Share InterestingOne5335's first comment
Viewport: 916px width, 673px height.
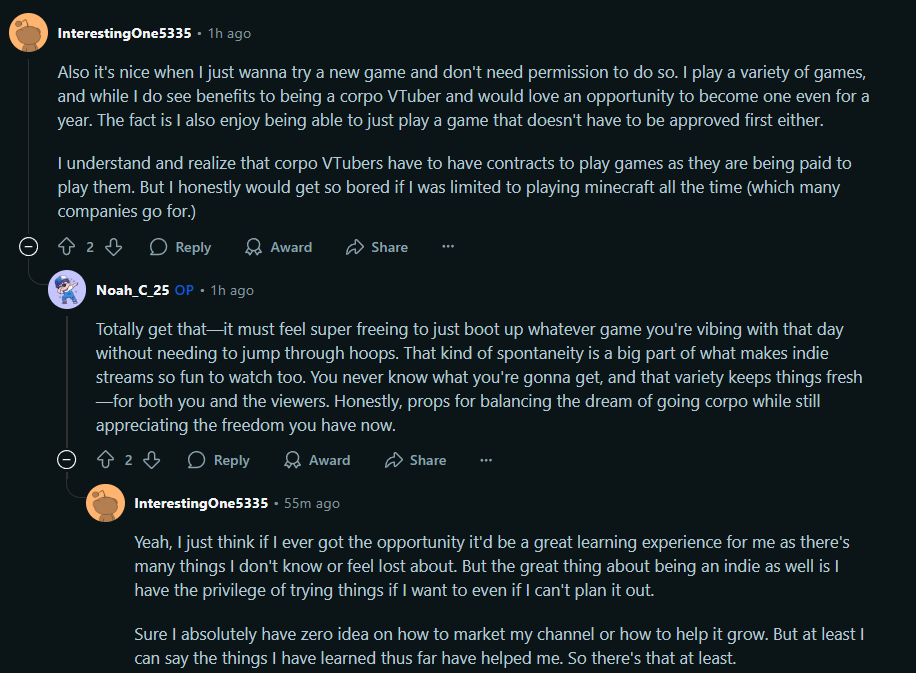(x=376, y=247)
